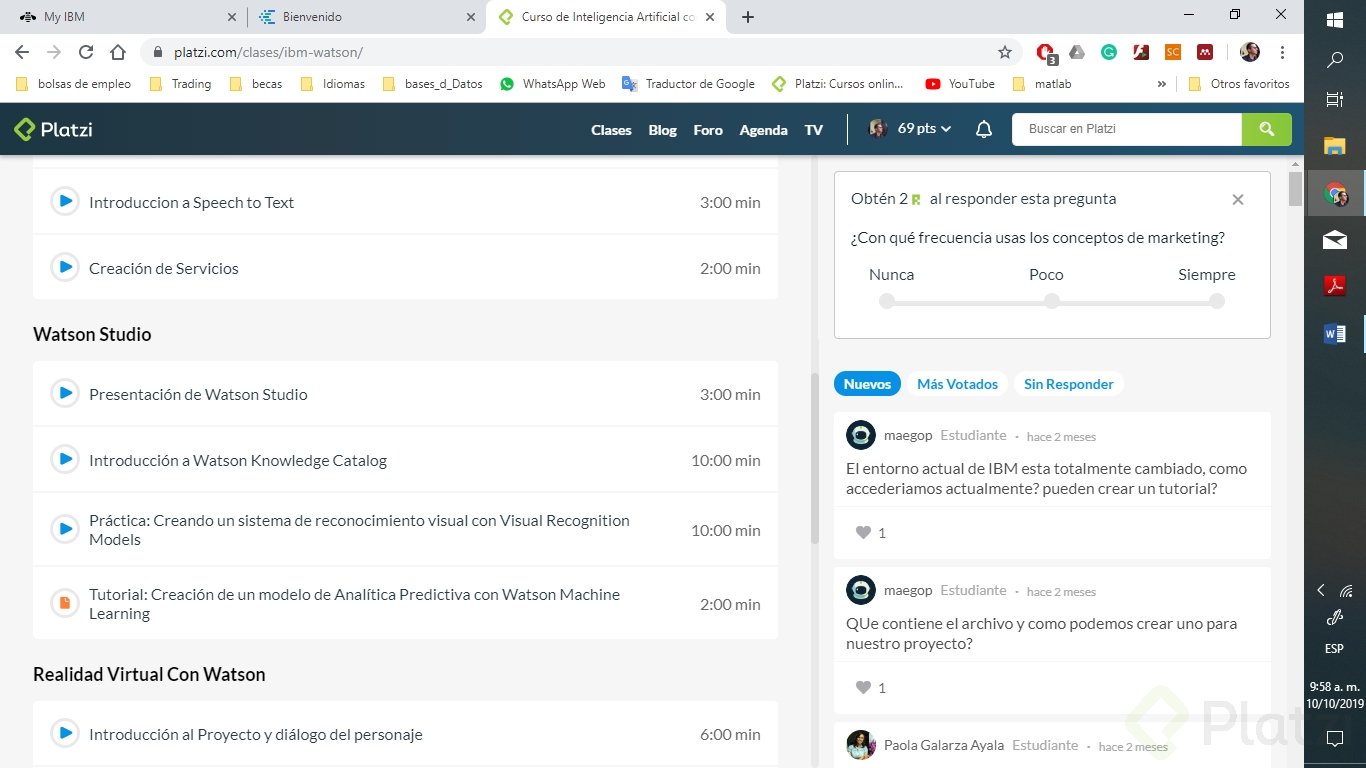This screenshot has height=768, width=1366.
Task: Open the Mail app from the taskbar
Action: (x=1335, y=240)
